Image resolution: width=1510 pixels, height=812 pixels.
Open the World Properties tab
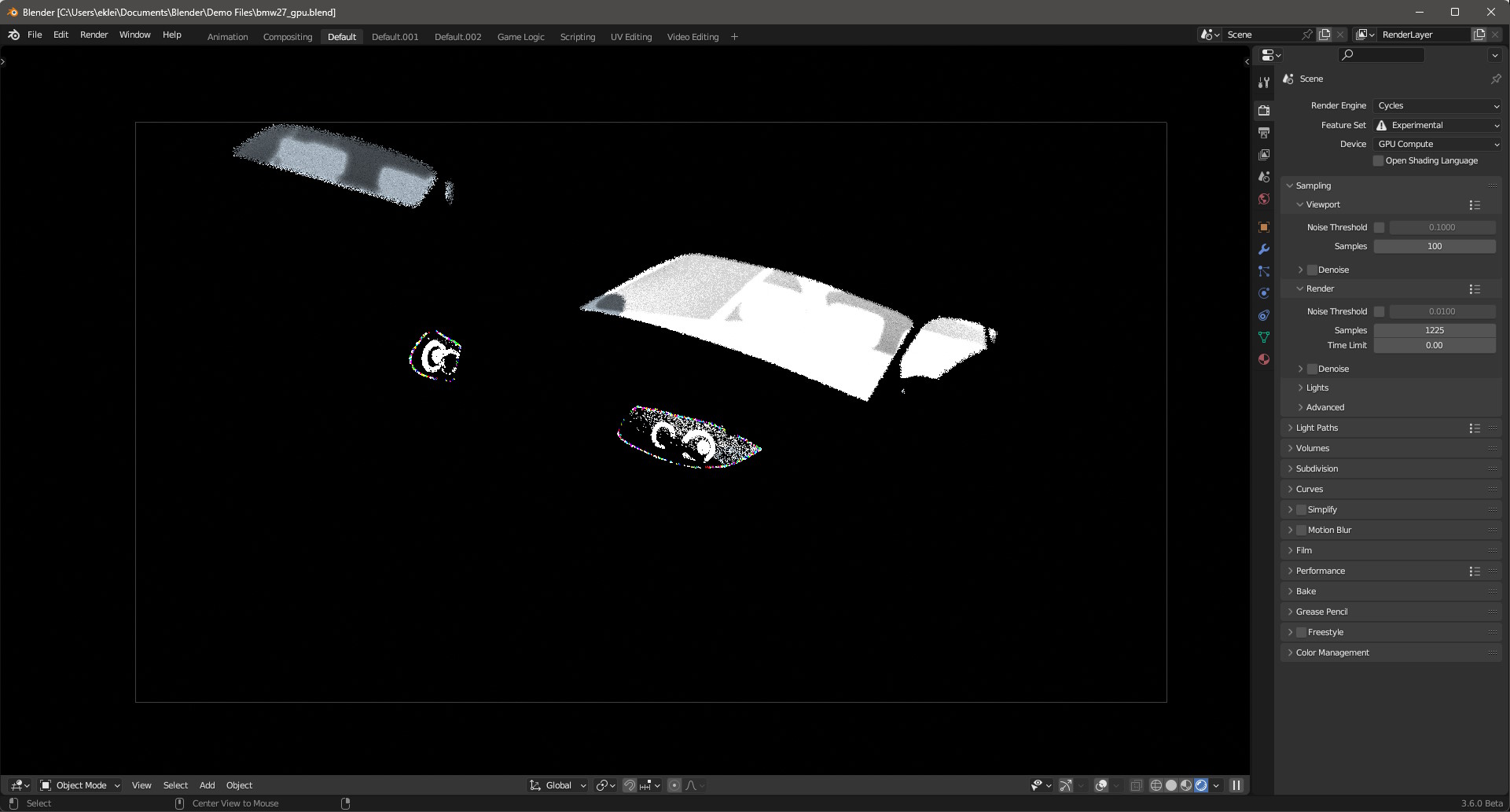(1264, 199)
